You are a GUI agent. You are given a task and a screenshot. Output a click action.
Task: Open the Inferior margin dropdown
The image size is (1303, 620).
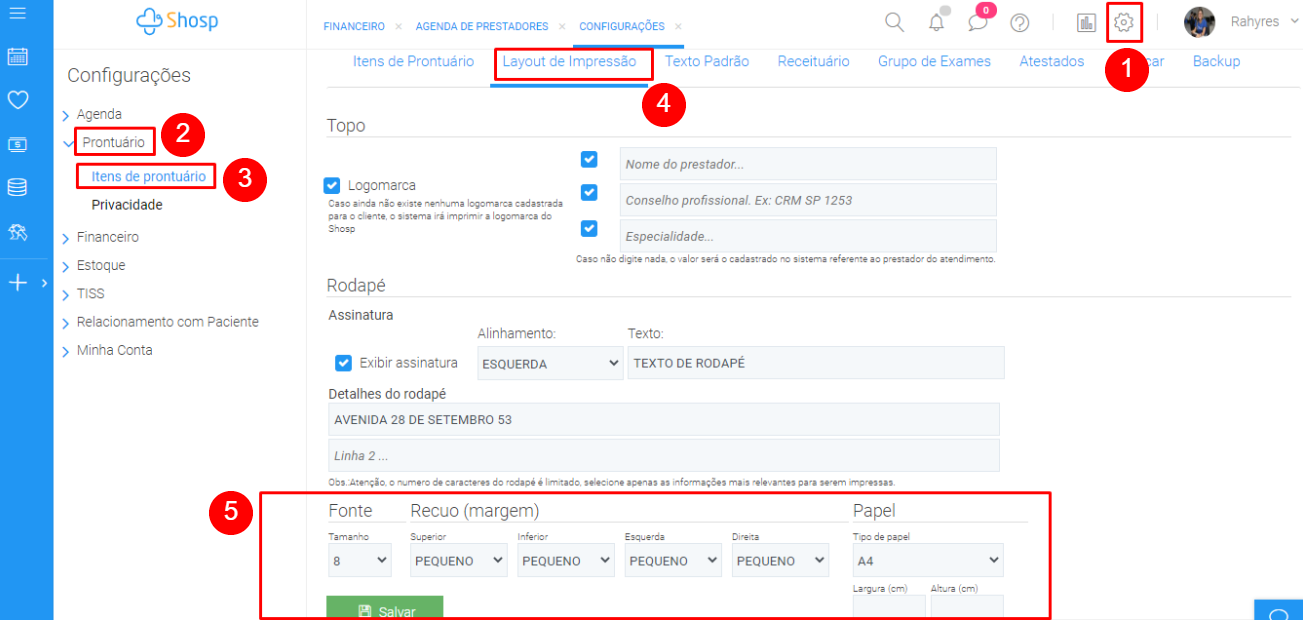click(x=566, y=561)
